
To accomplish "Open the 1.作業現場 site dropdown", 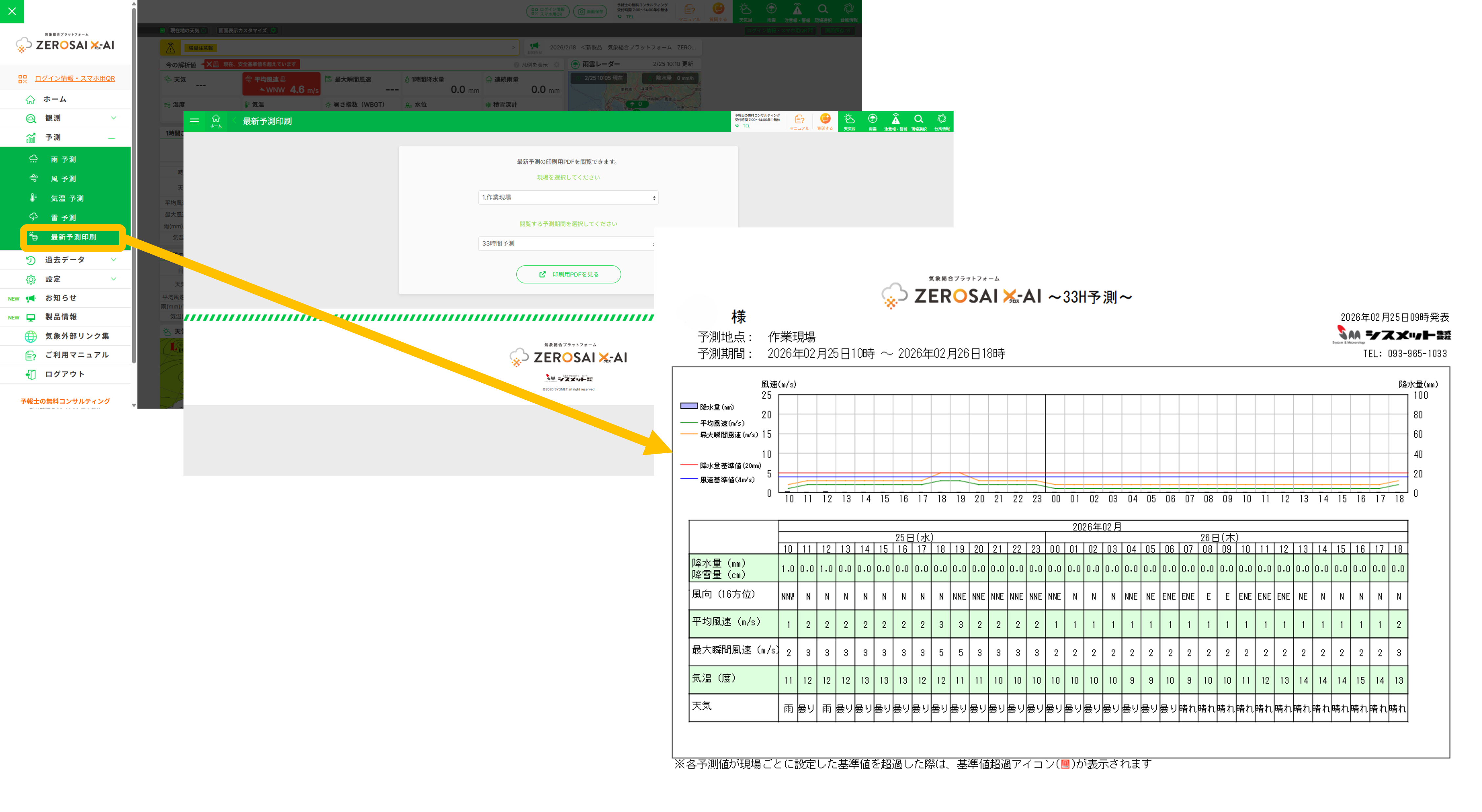I will click(568, 197).
